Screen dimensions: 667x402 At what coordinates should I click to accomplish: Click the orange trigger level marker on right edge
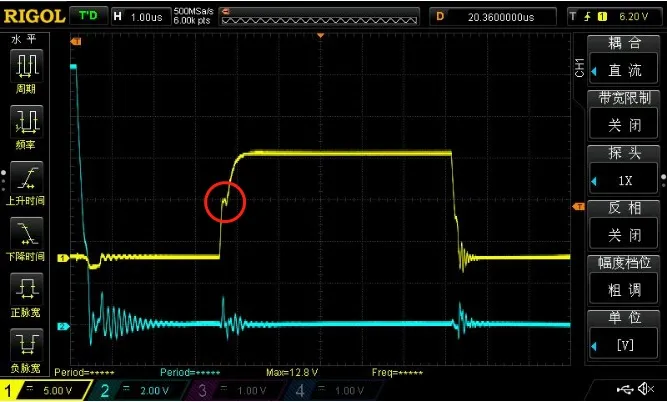pyautogui.click(x=577, y=206)
